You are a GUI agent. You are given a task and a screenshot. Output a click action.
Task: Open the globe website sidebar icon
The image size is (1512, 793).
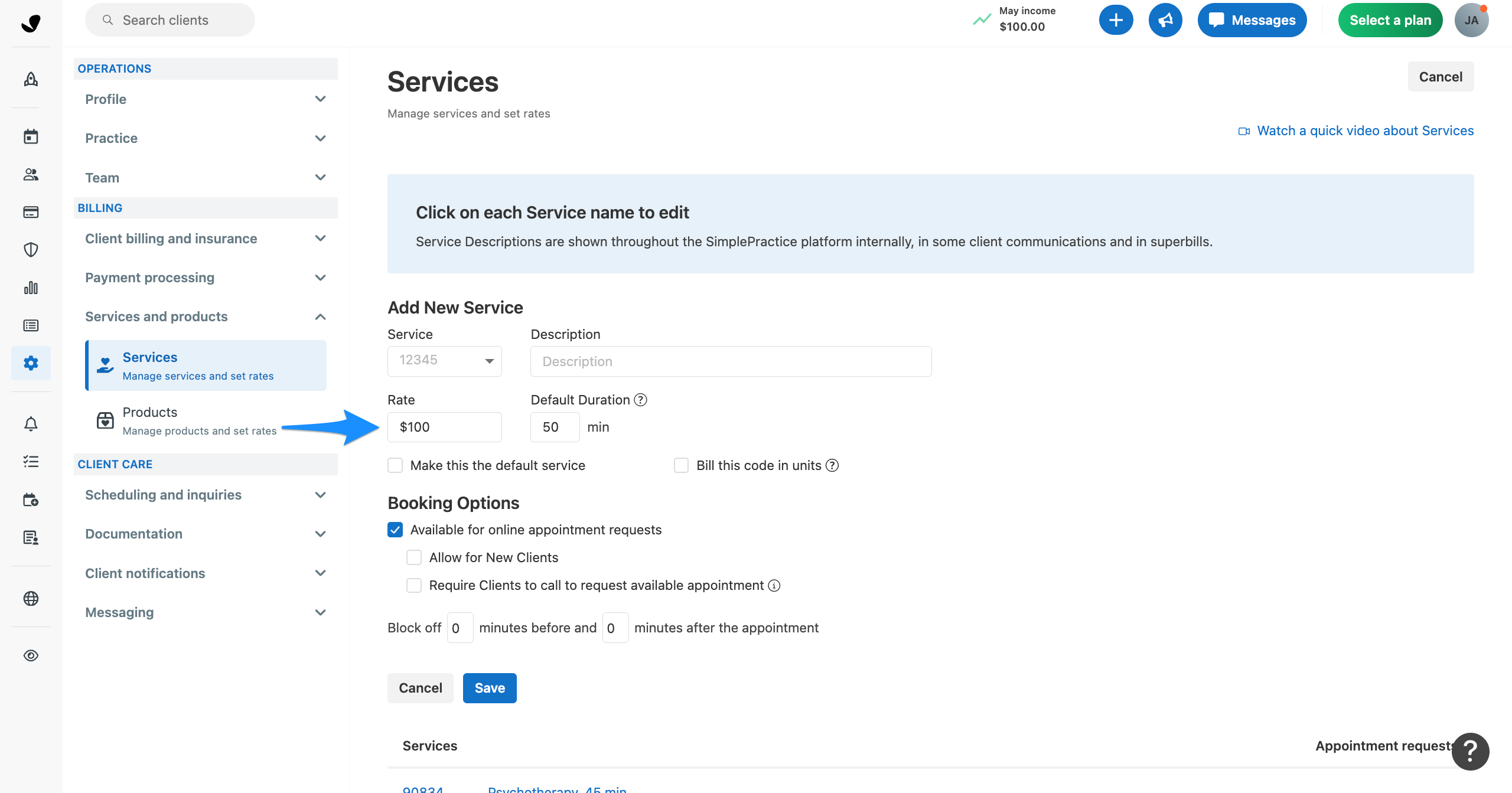(x=31, y=598)
